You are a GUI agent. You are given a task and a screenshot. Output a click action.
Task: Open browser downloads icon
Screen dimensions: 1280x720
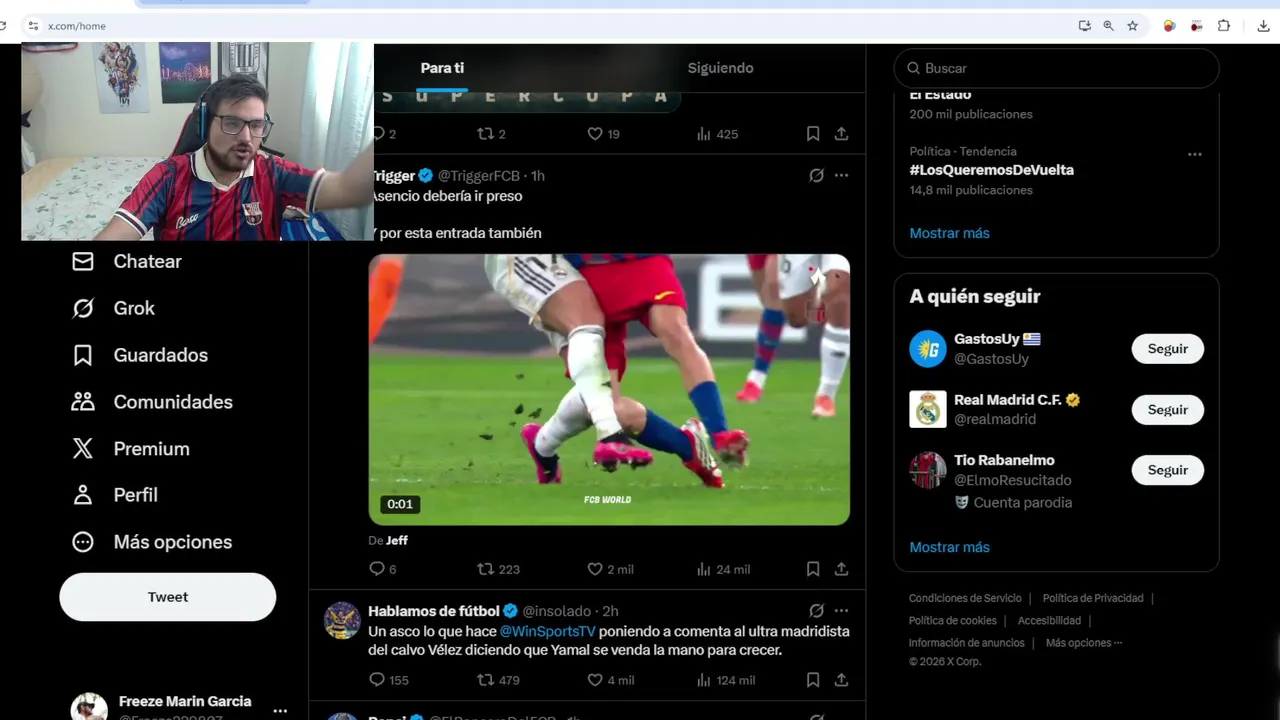click(1263, 26)
